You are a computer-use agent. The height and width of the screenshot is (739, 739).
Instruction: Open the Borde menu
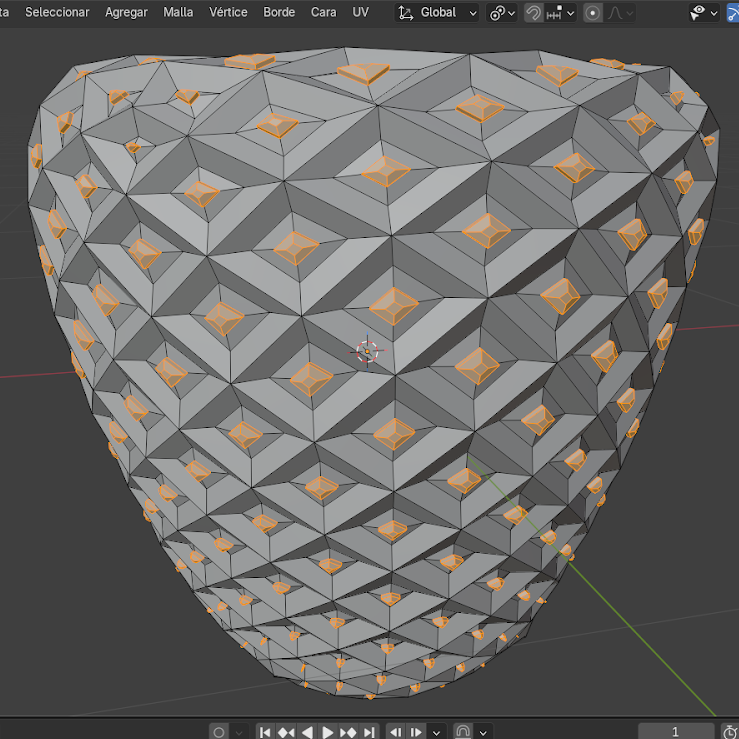279,12
